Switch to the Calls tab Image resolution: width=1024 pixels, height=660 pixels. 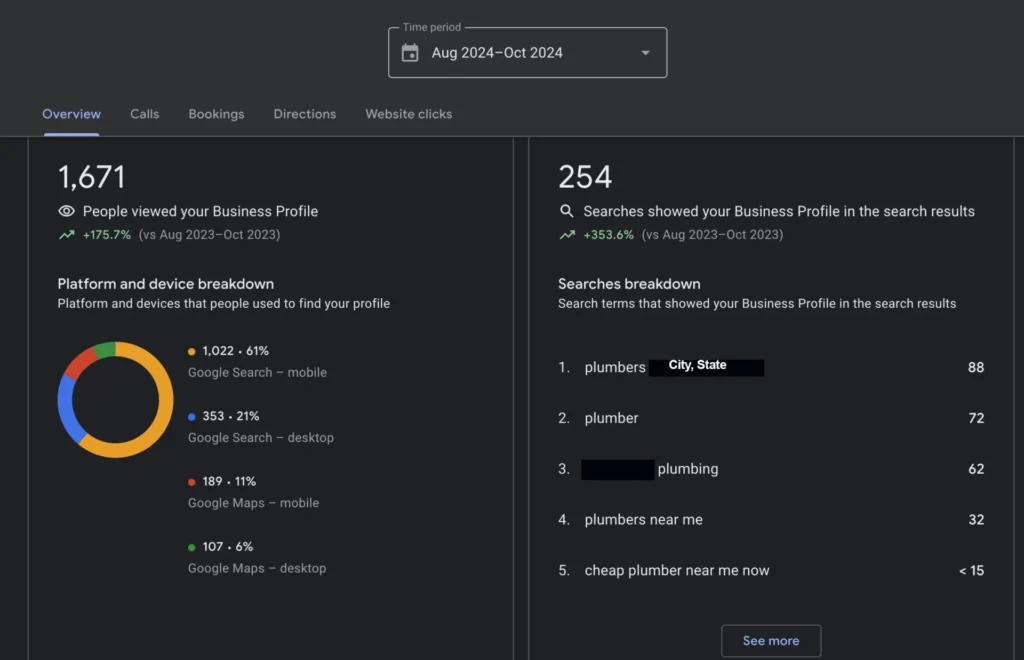point(144,114)
